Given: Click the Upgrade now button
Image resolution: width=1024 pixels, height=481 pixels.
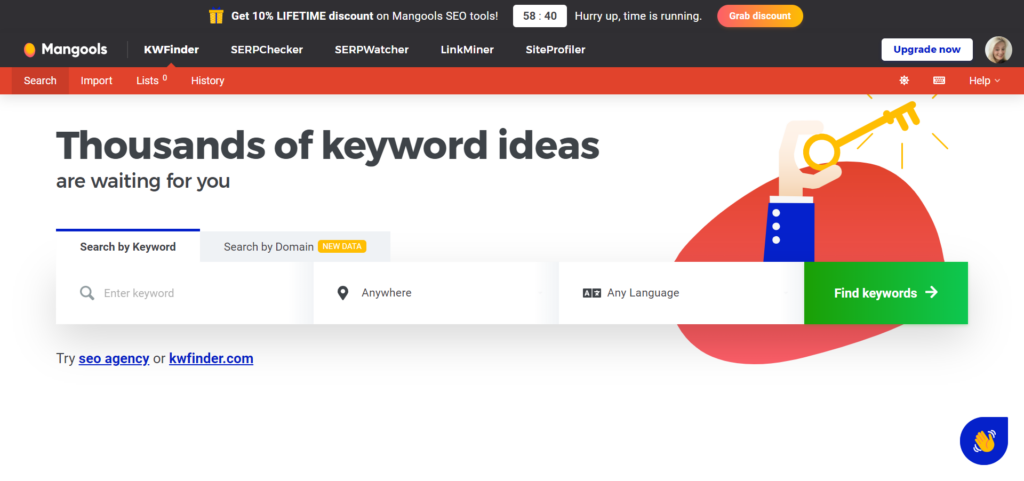Looking at the screenshot, I should [927, 50].
